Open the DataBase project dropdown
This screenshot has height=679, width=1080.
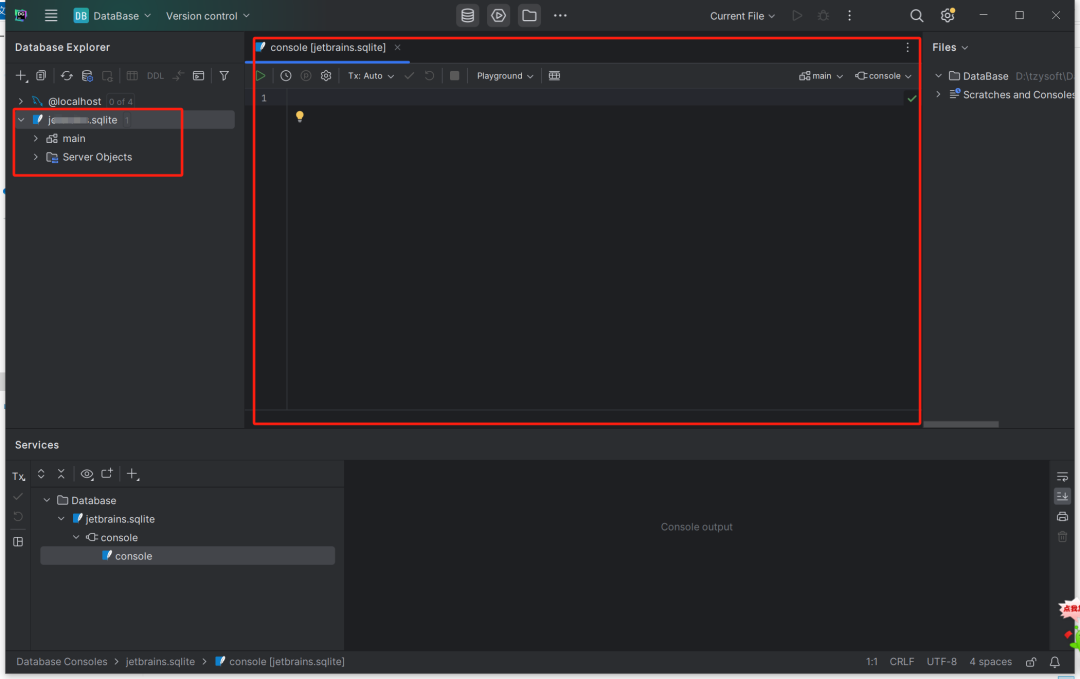coord(112,15)
